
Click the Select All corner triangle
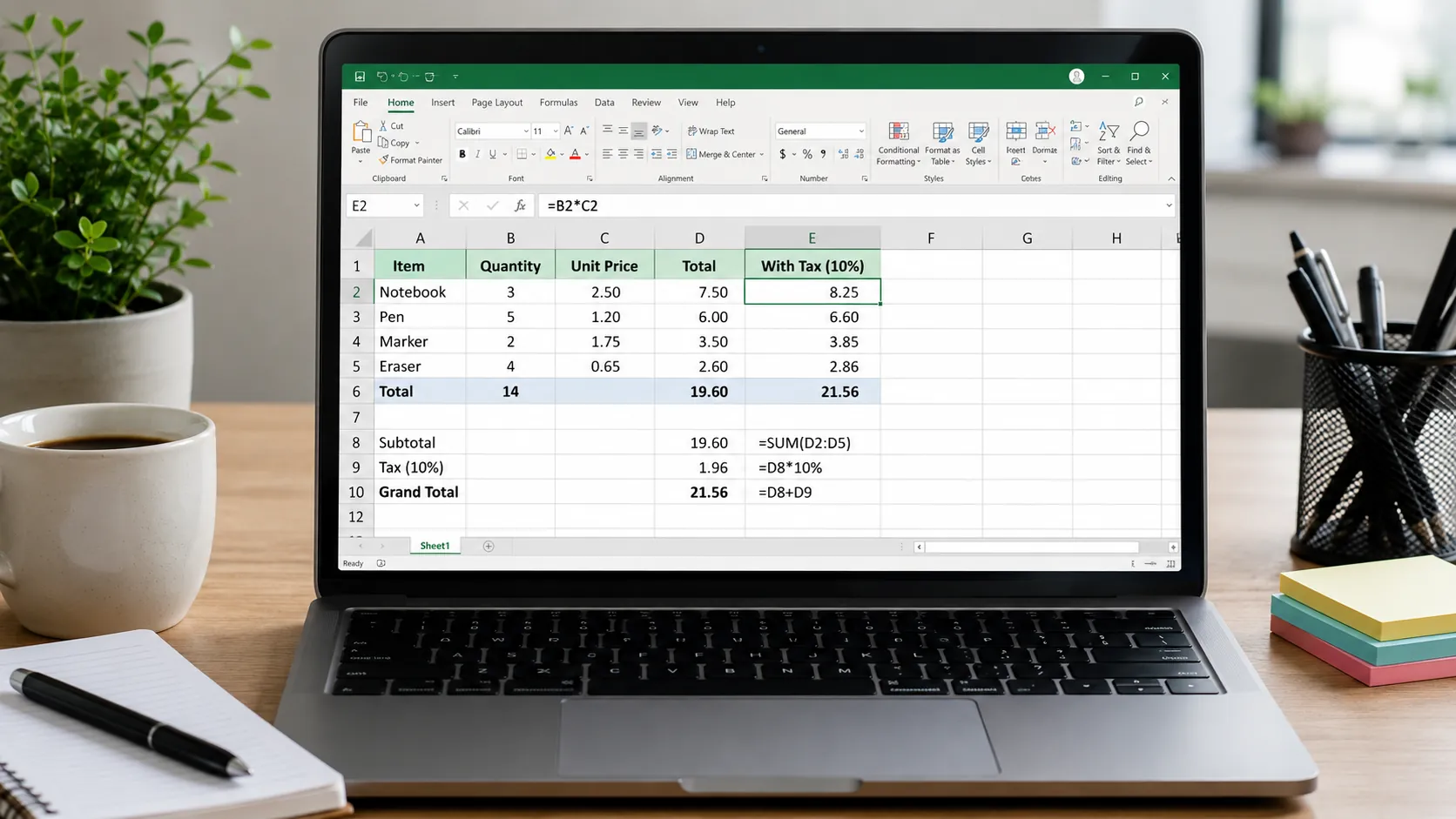364,238
